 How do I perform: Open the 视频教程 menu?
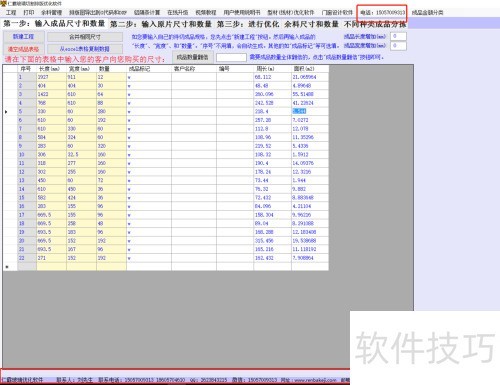pos(206,12)
